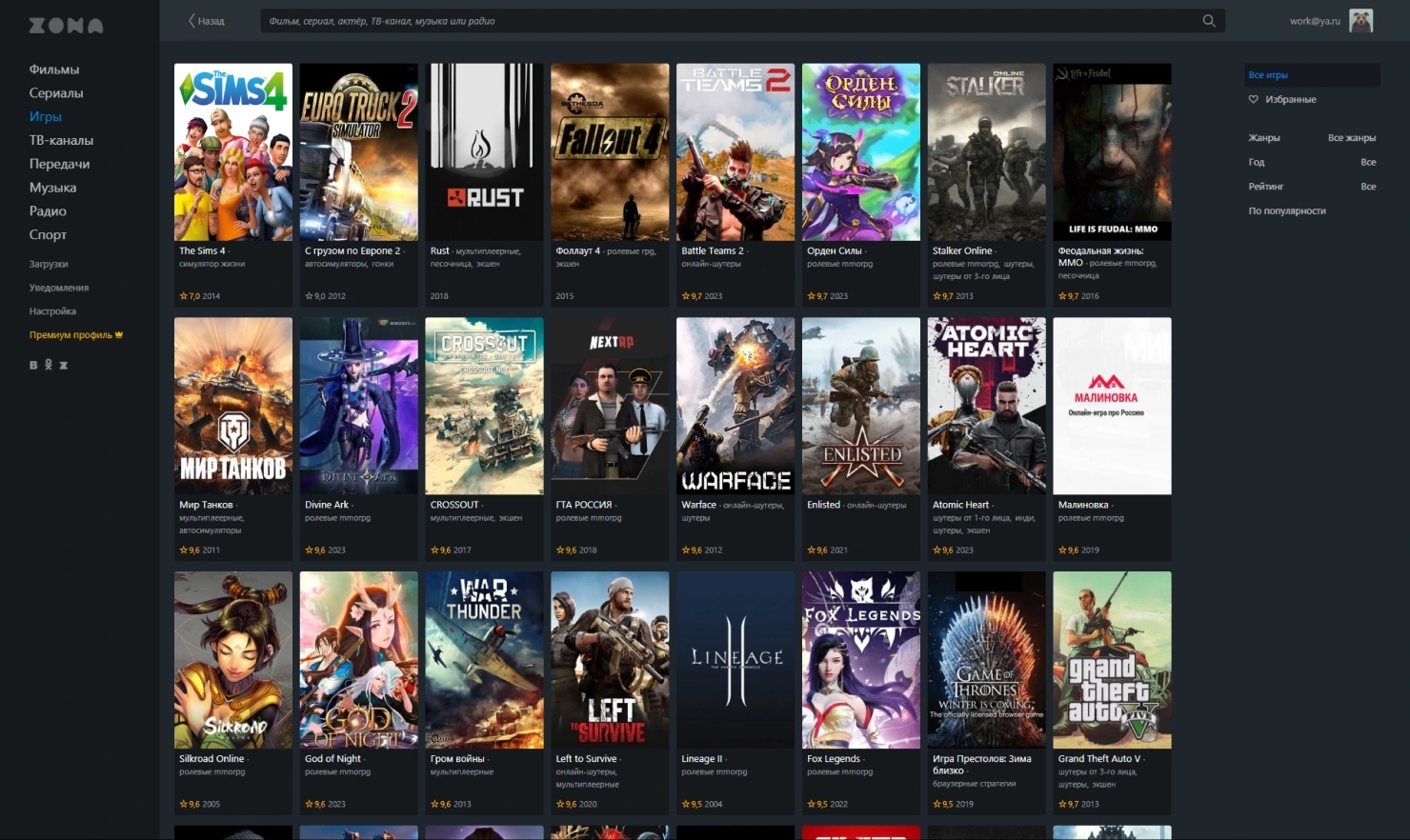Open the VK social icon in sidebar

point(33,365)
